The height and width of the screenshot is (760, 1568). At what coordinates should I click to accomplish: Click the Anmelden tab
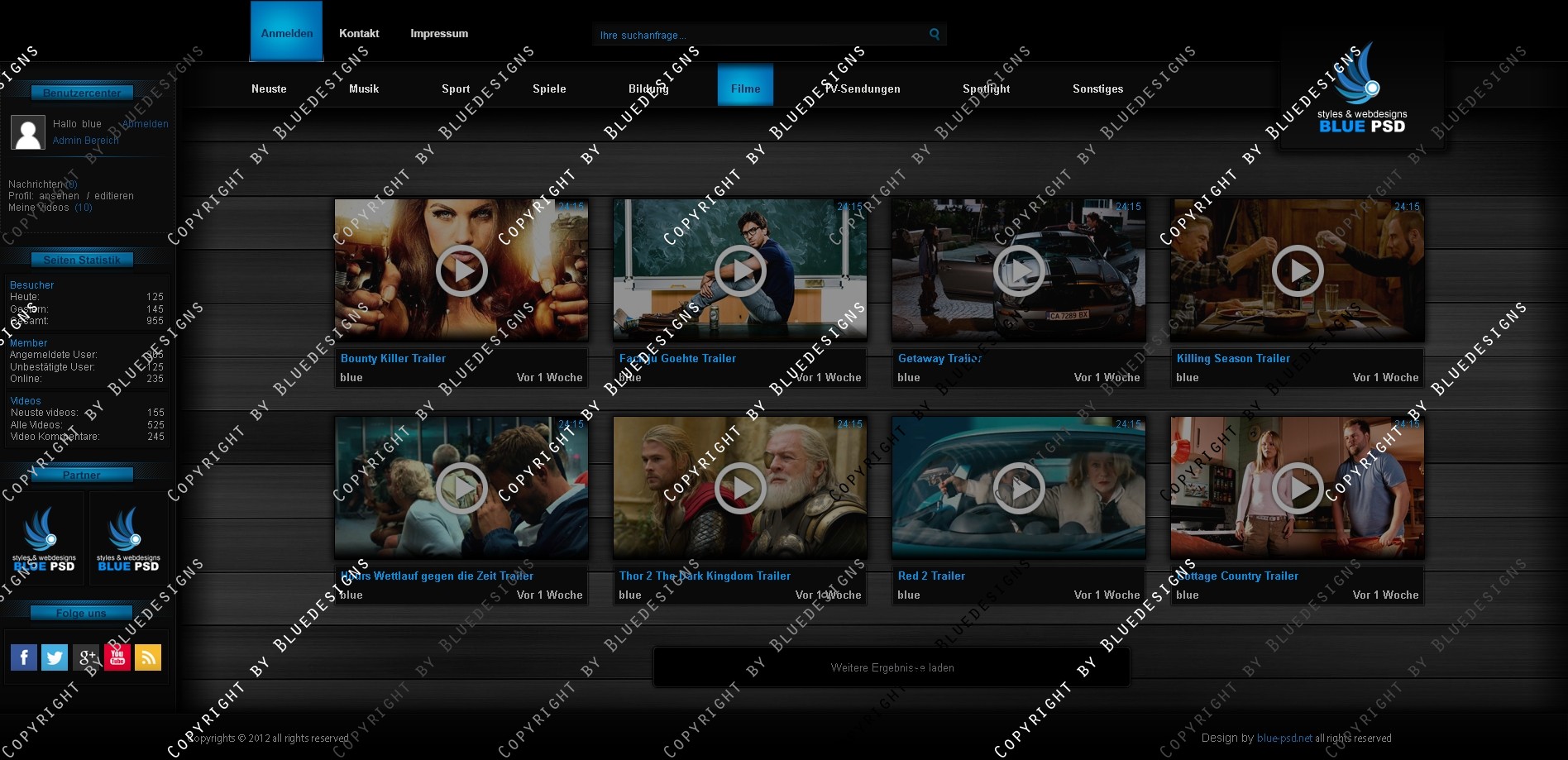(x=287, y=31)
